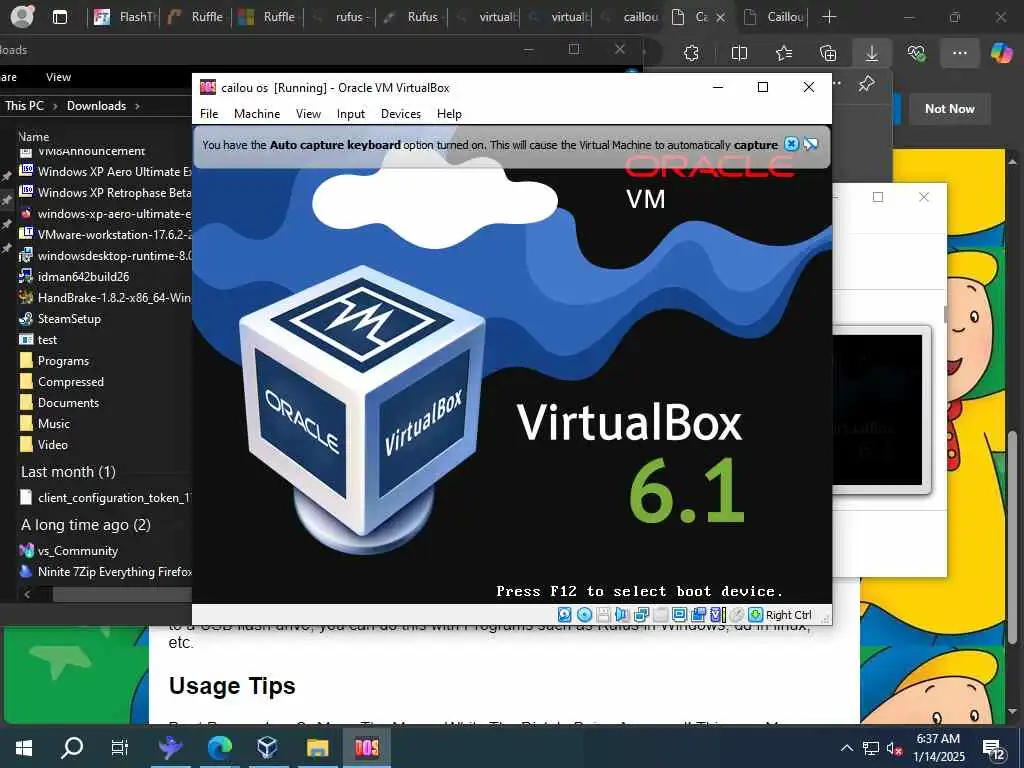Open Edge Favorites star icon
Image resolution: width=1024 pixels, height=768 pixels.
point(784,53)
